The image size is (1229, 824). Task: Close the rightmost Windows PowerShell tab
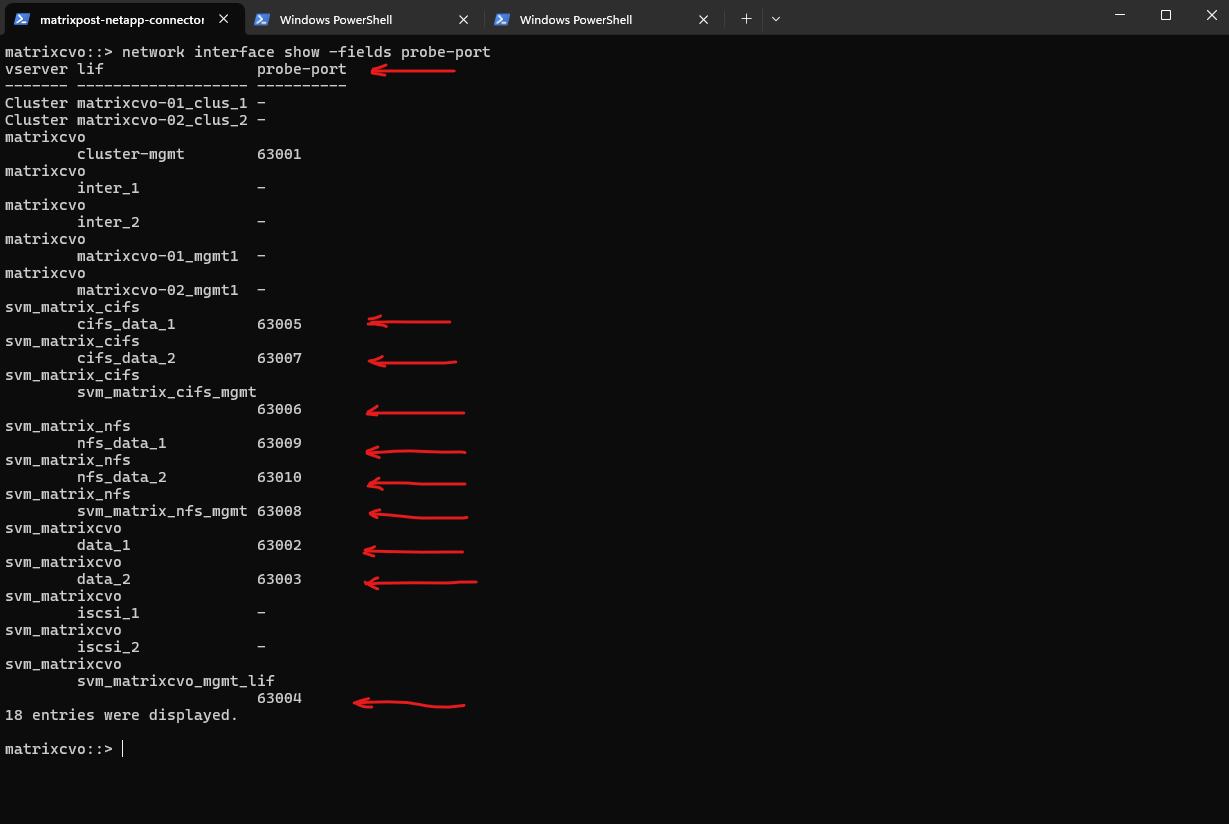tap(704, 19)
